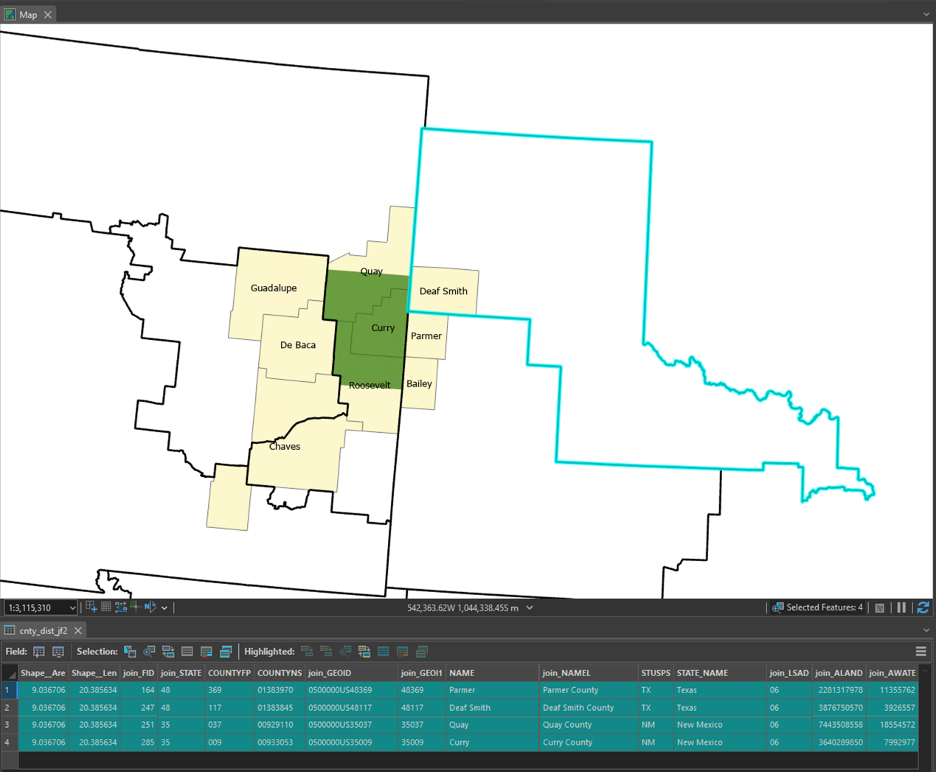Image resolution: width=936 pixels, height=772 pixels.
Task: Click the map refresh icon in status bar
Action: (x=923, y=607)
